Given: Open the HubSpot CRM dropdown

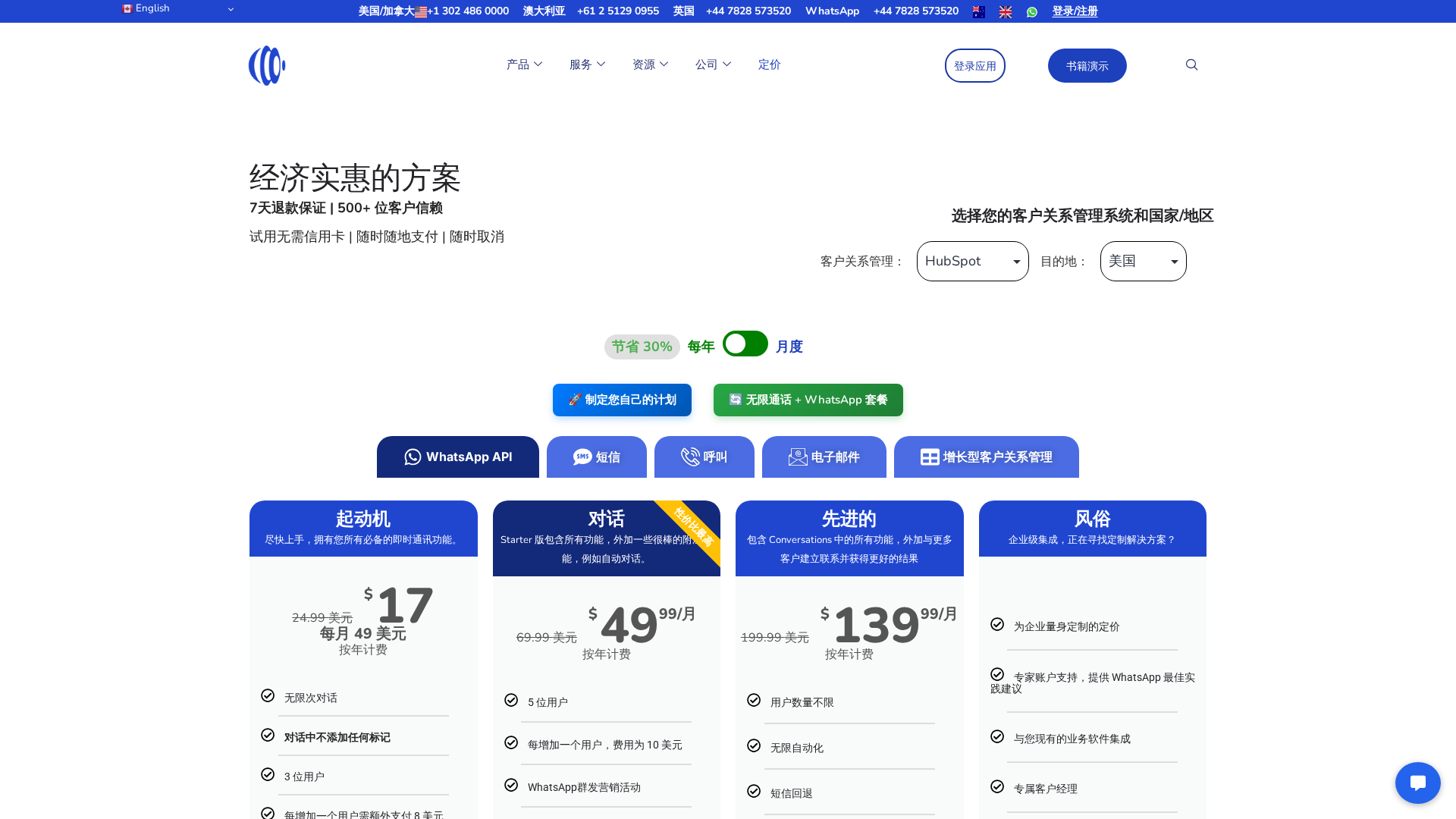Looking at the screenshot, I should [x=972, y=261].
